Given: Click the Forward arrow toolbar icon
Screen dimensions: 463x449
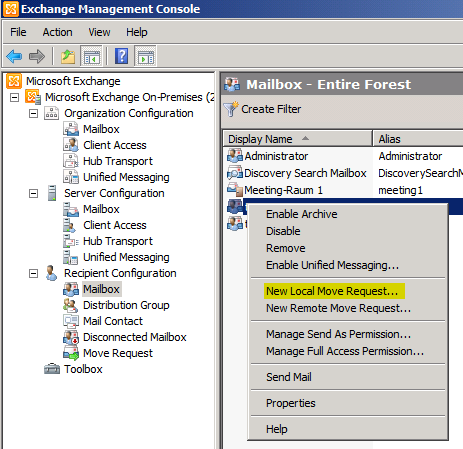Looking at the screenshot, I should click(37, 56).
